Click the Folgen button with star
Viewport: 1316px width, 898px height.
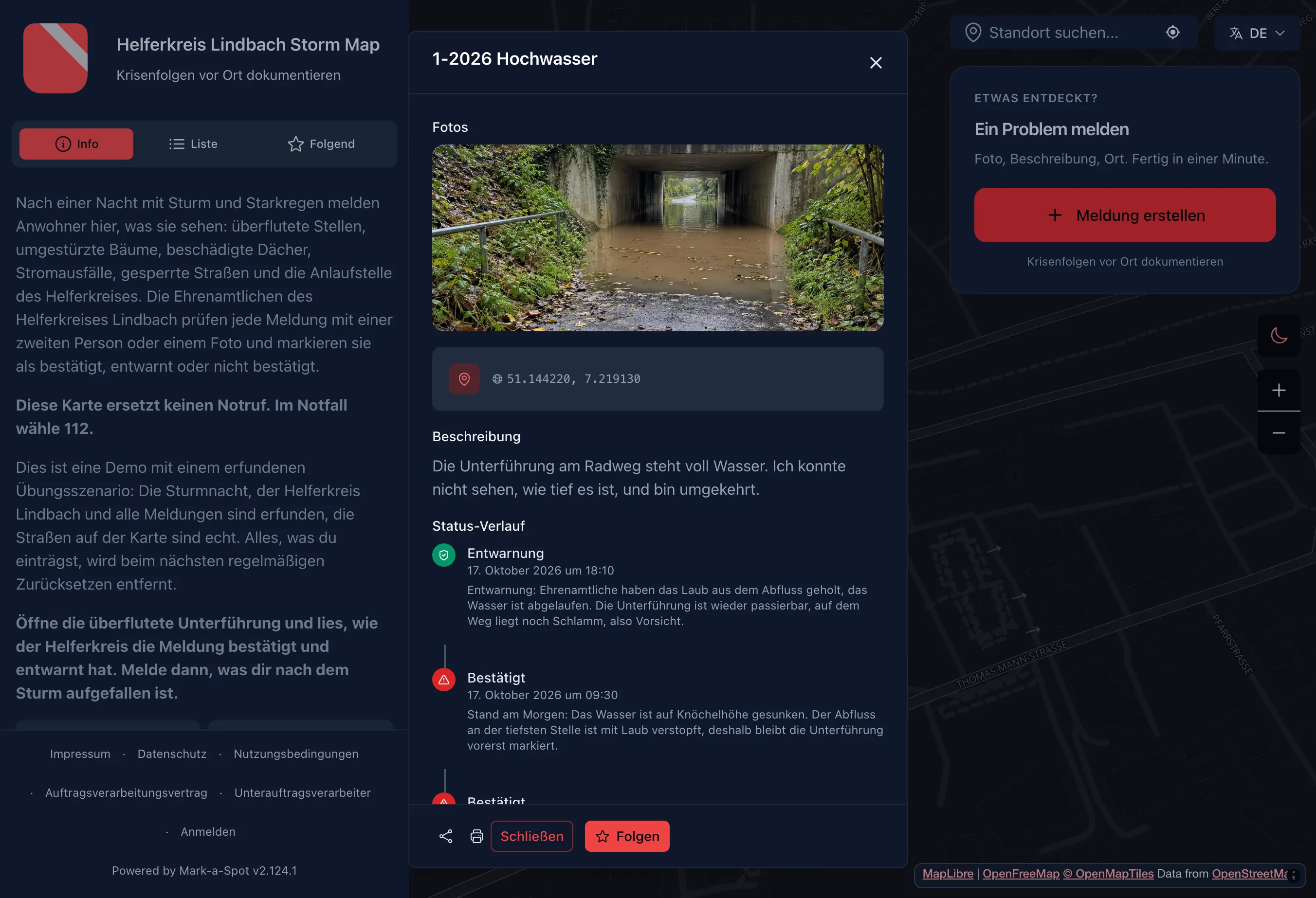(627, 836)
